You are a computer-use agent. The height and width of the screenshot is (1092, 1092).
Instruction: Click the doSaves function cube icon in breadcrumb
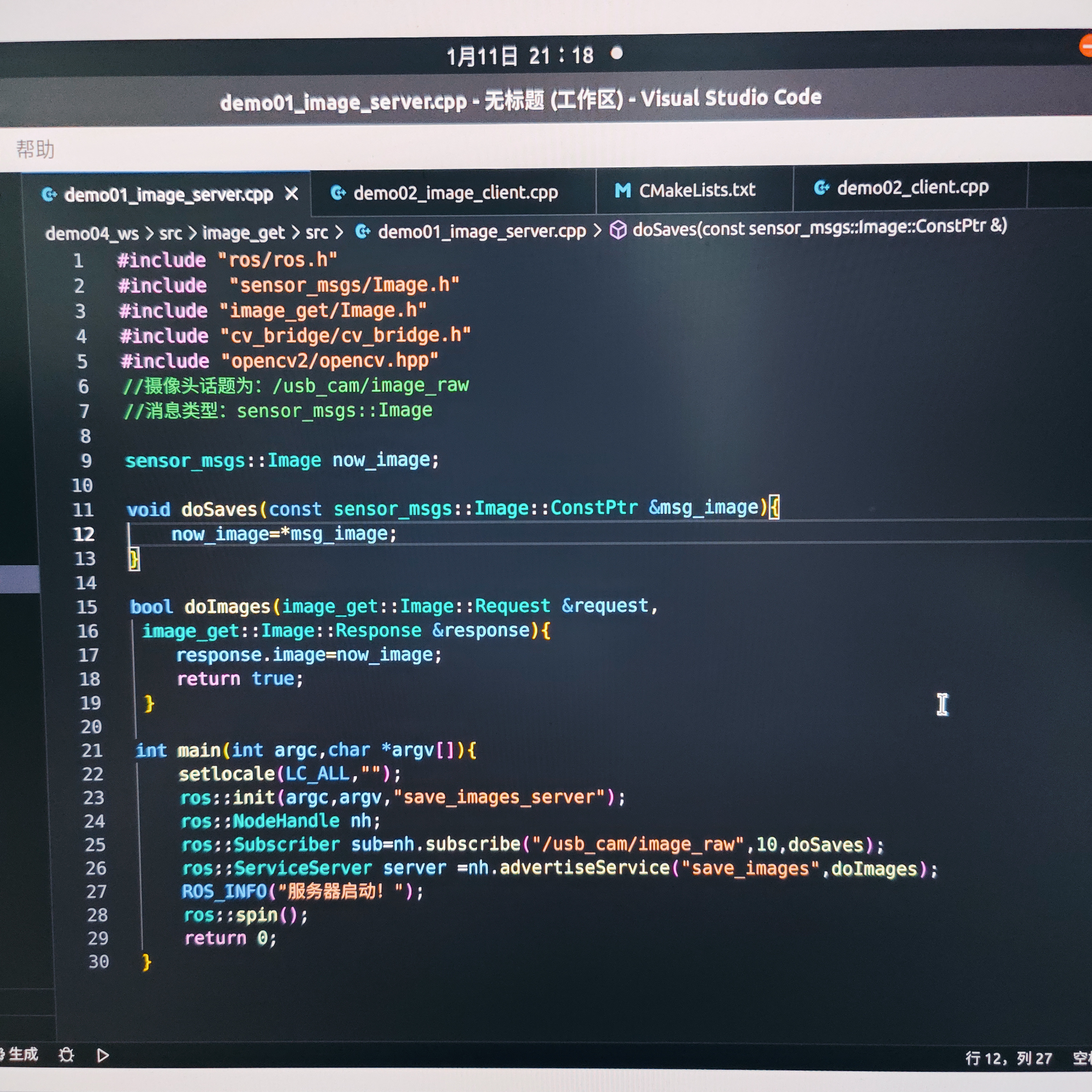[x=618, y=230]
